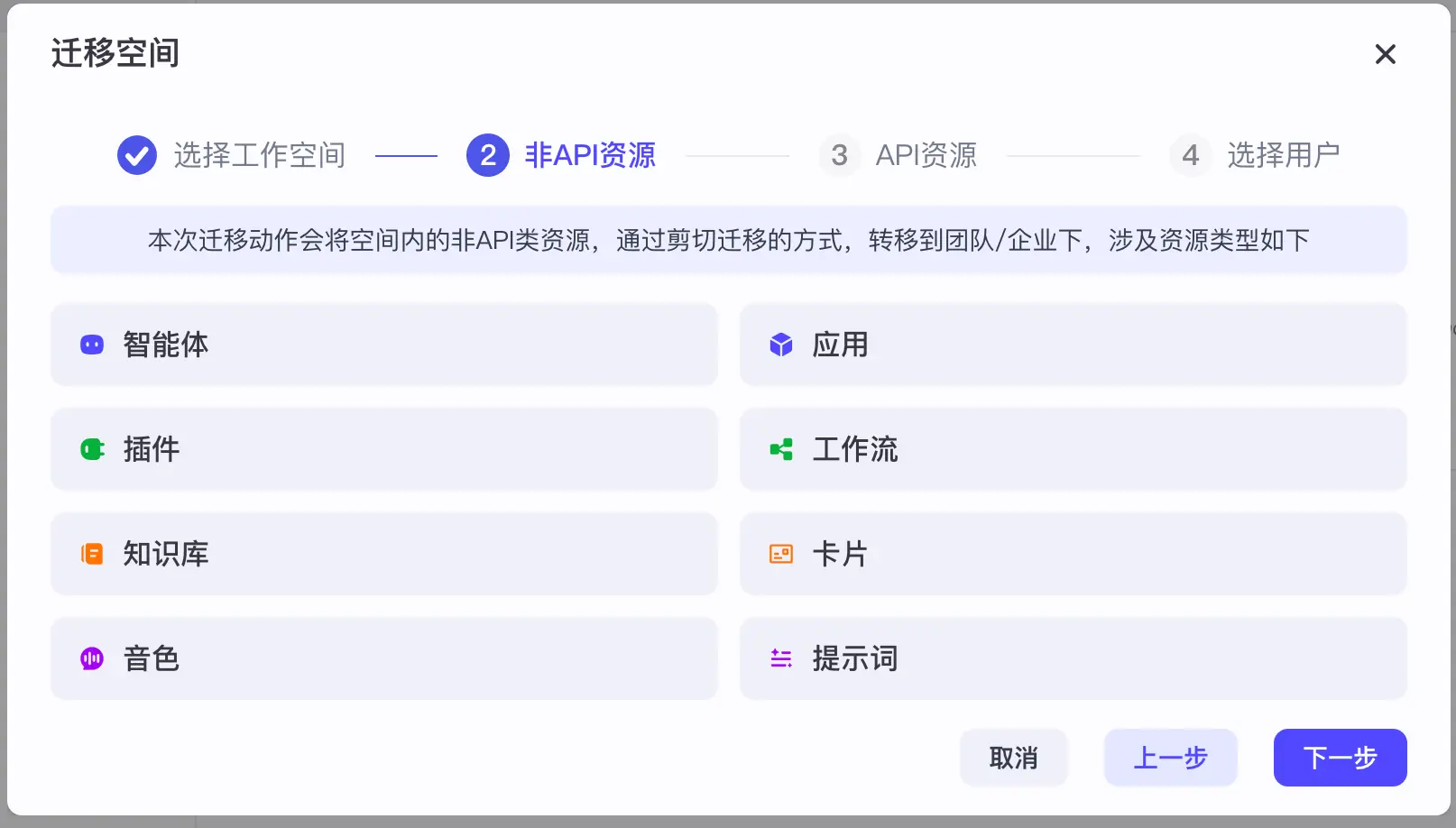This screenshot has height=828, width=1456.
Task: Click the green 插件 plug icon
Action: [92, 449]
